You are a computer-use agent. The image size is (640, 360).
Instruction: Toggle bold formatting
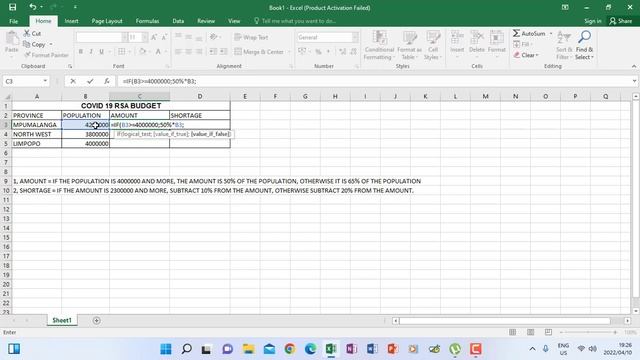point(81,51)
